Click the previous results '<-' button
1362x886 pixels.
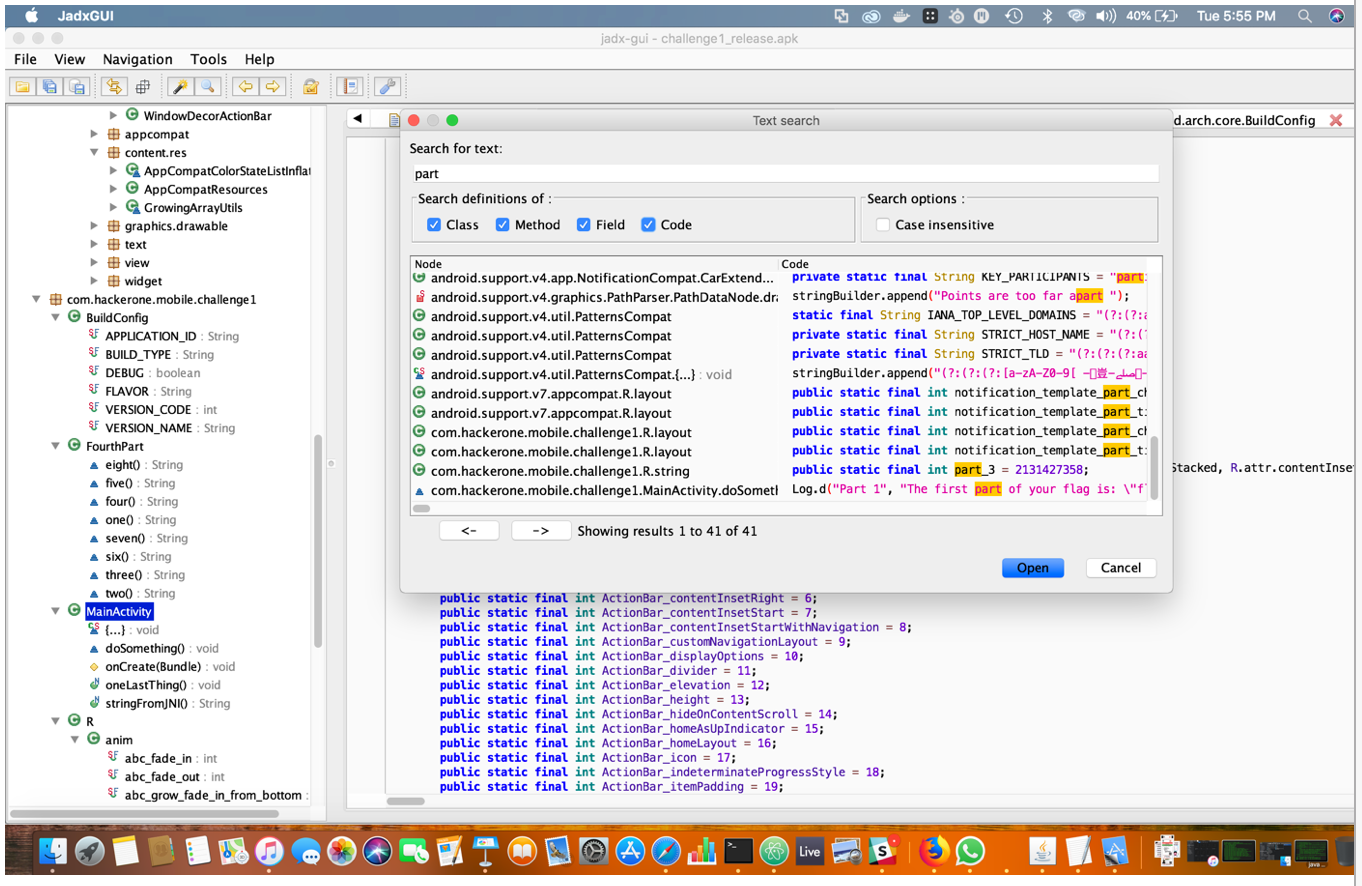click(x=469, y=531)
